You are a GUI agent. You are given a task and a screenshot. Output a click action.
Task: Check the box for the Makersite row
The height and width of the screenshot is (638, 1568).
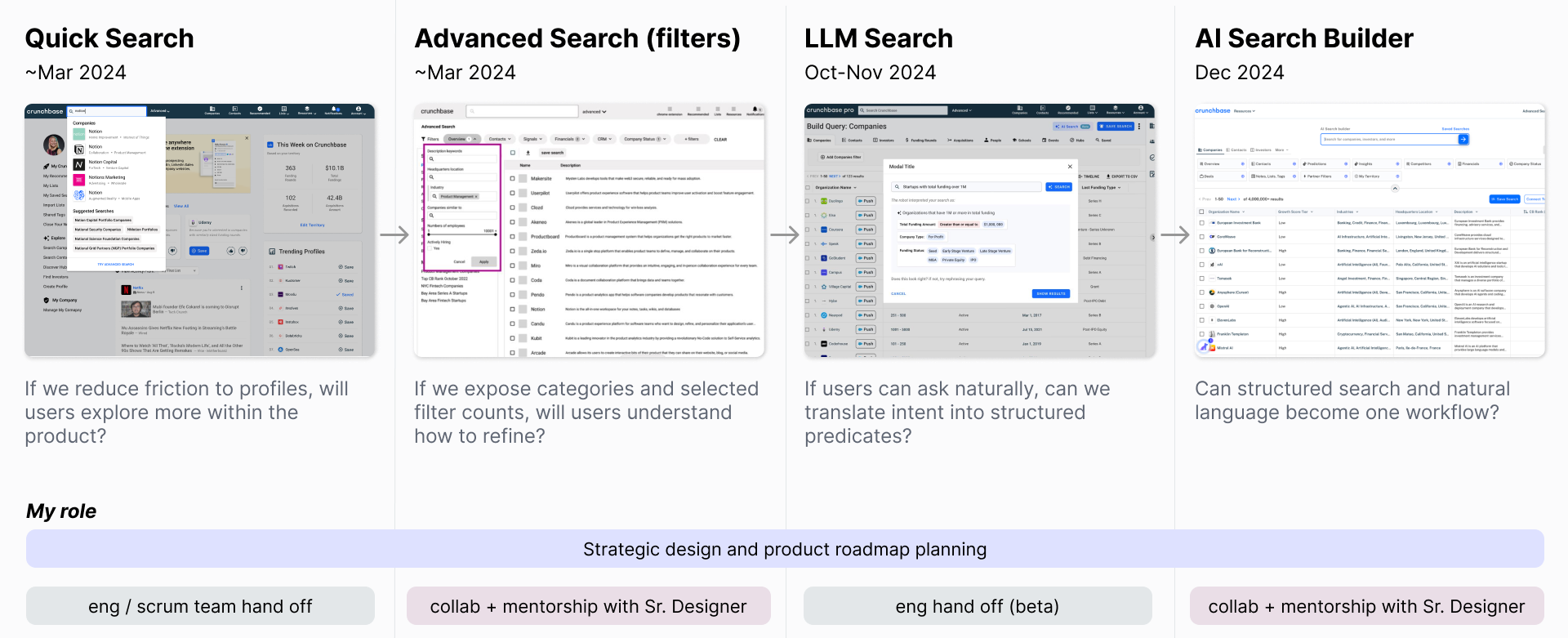(512, 178)
